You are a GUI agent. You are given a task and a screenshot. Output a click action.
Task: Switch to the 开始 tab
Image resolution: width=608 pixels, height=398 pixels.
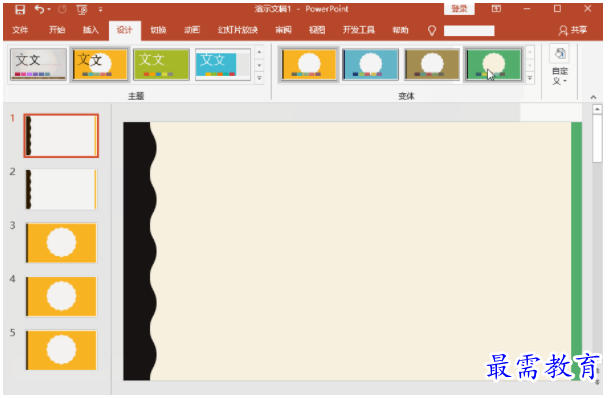pyautogui.click(x=57, y=30)
